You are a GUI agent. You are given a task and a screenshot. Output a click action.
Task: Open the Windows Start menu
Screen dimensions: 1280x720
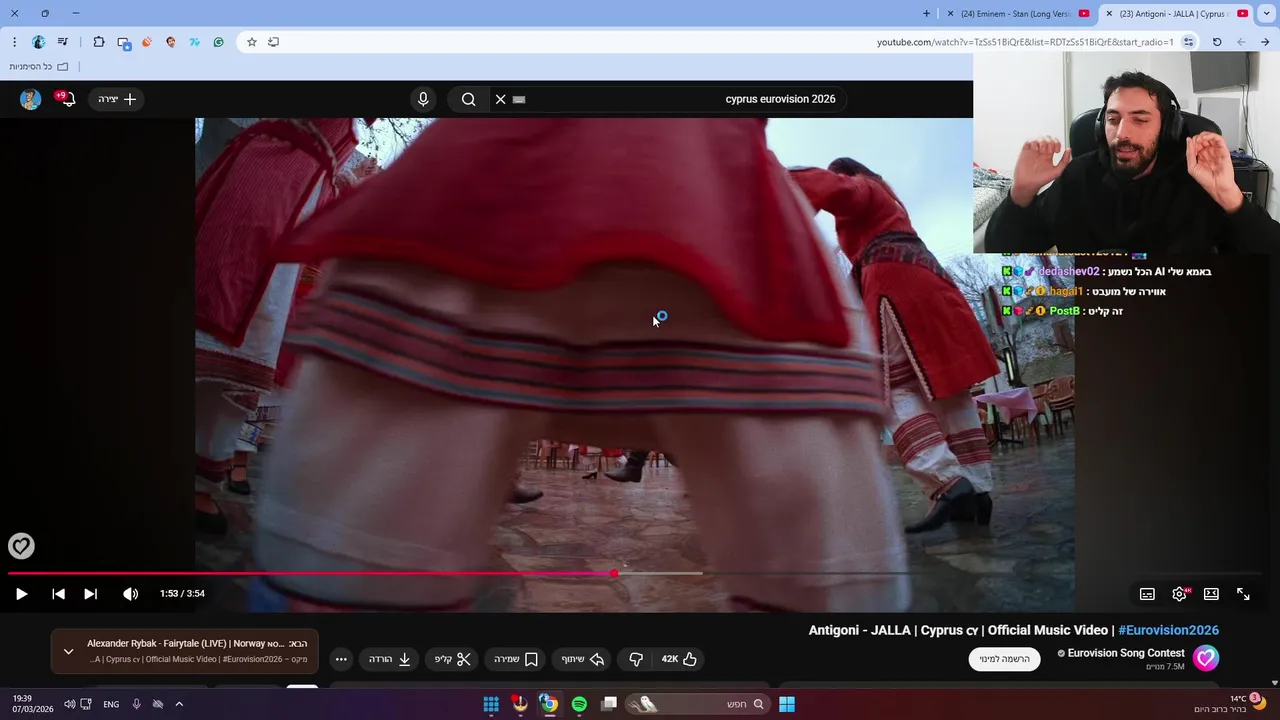pos(787,704)
